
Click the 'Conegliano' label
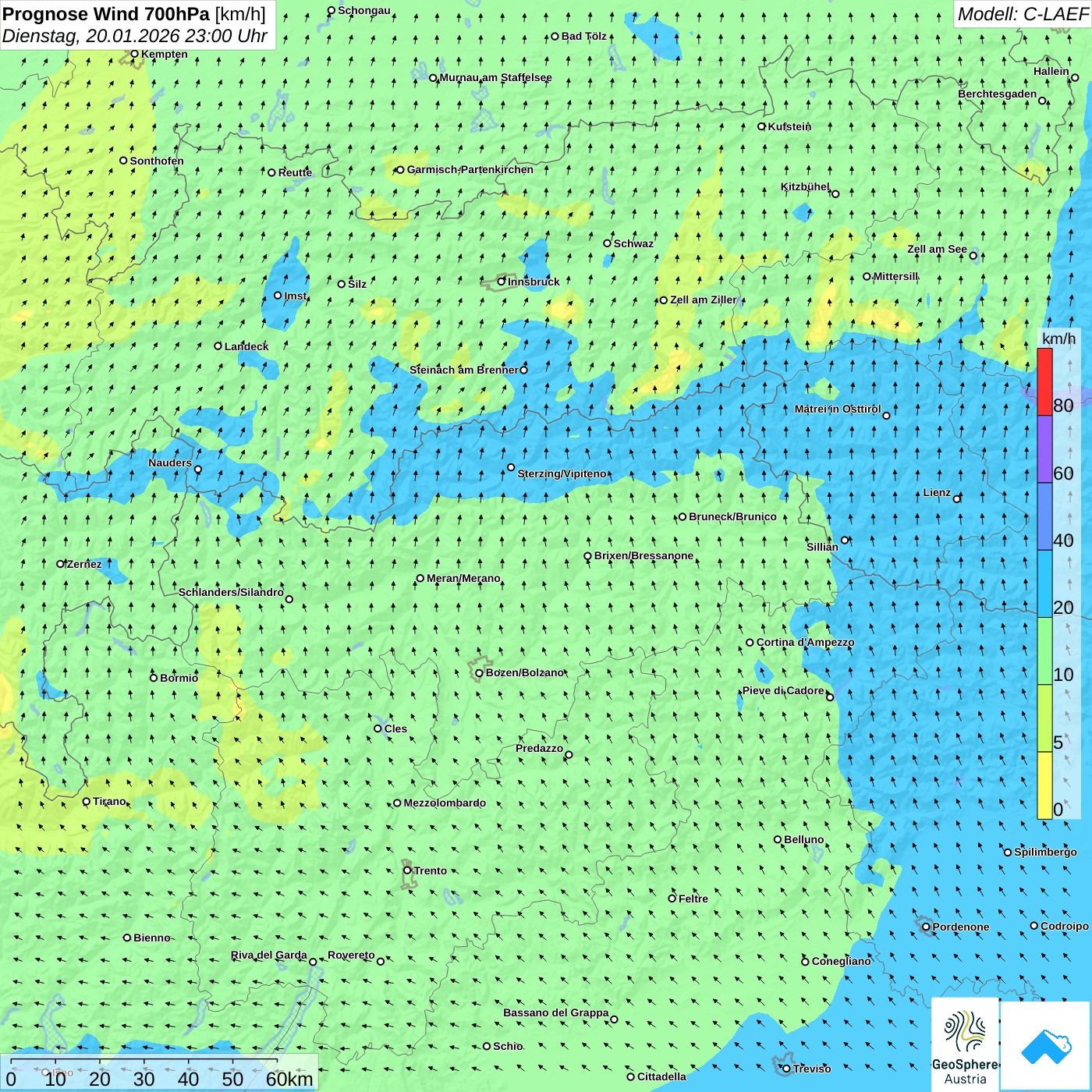(x=841, y=961)
